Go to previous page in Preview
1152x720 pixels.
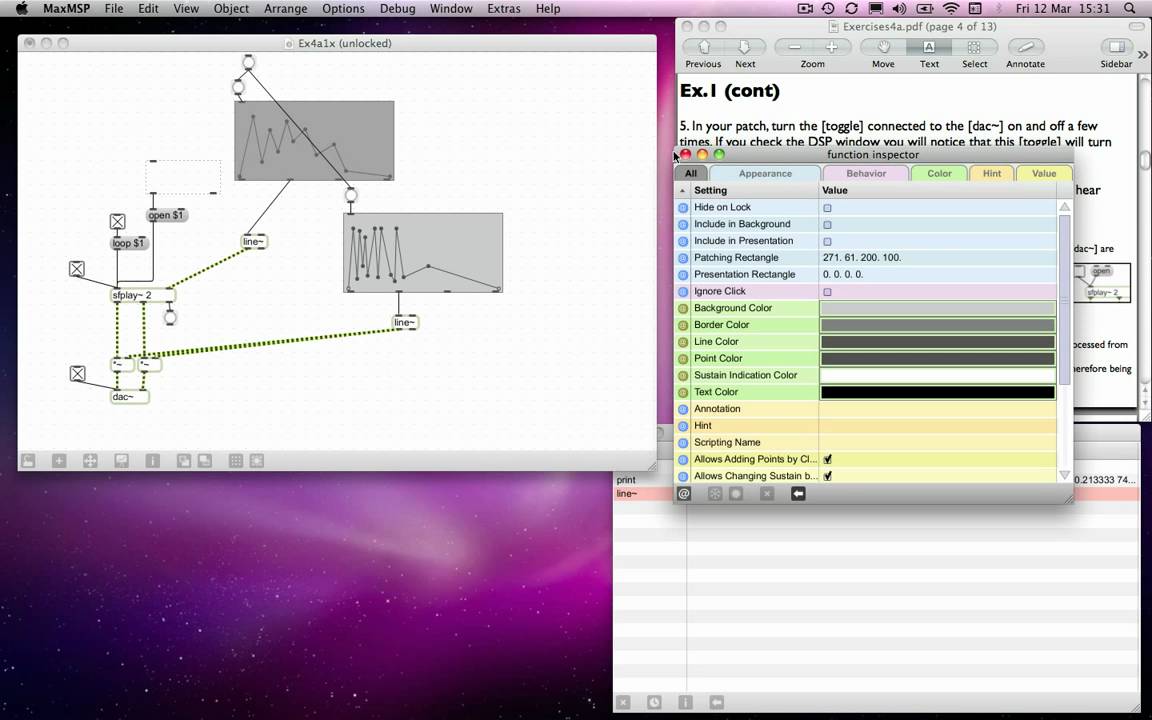pos(704,47)
